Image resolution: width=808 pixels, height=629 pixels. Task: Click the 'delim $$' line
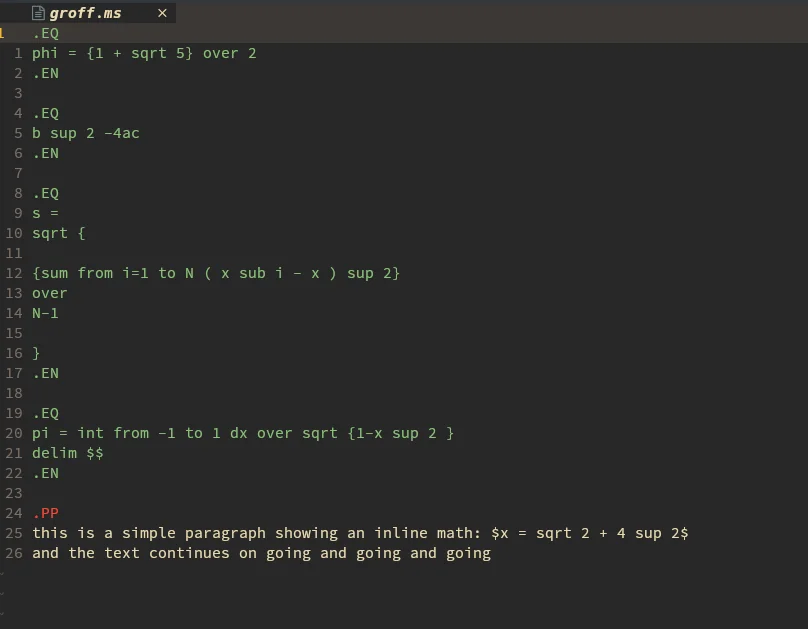(x=68, y=453)
